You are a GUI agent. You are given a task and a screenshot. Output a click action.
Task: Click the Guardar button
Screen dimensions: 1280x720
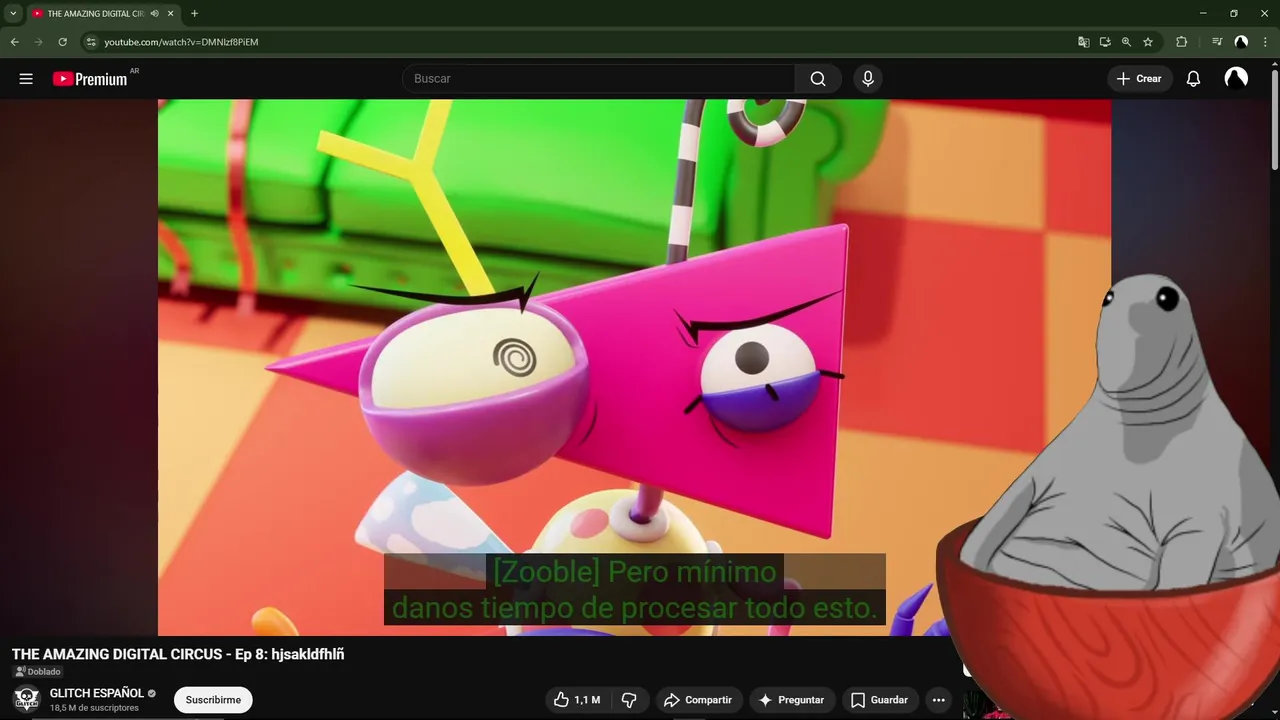click(x=879, y=700)
